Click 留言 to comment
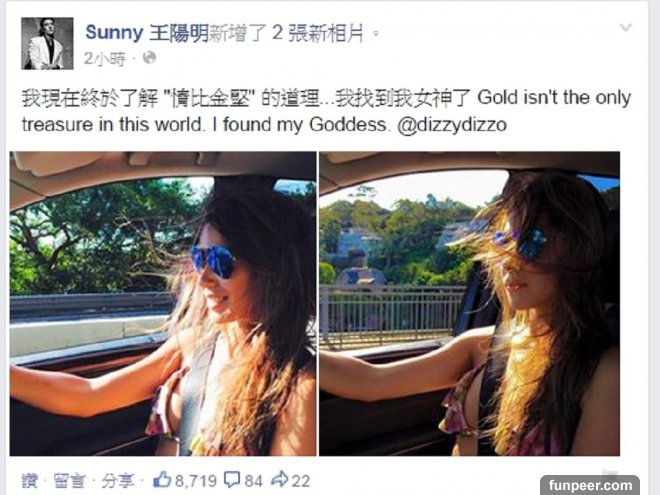 click(x=69, y=481)
